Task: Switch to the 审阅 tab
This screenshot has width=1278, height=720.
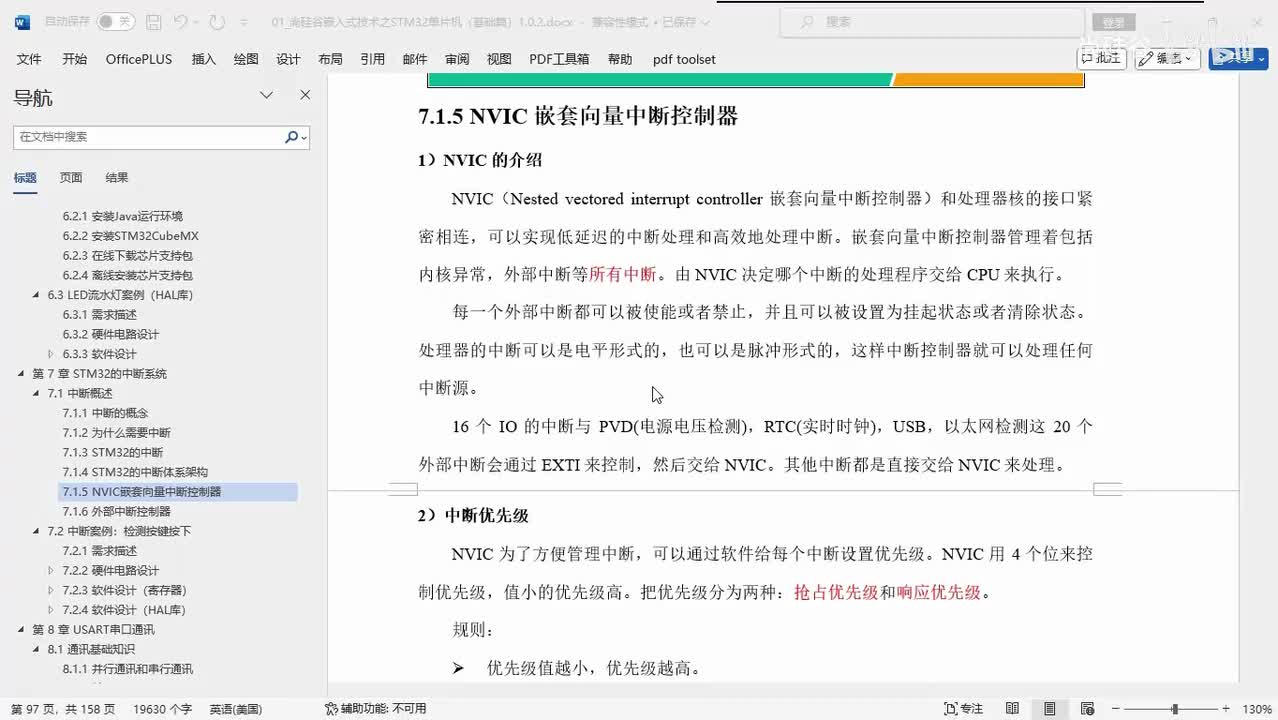Action: (457, 59)
